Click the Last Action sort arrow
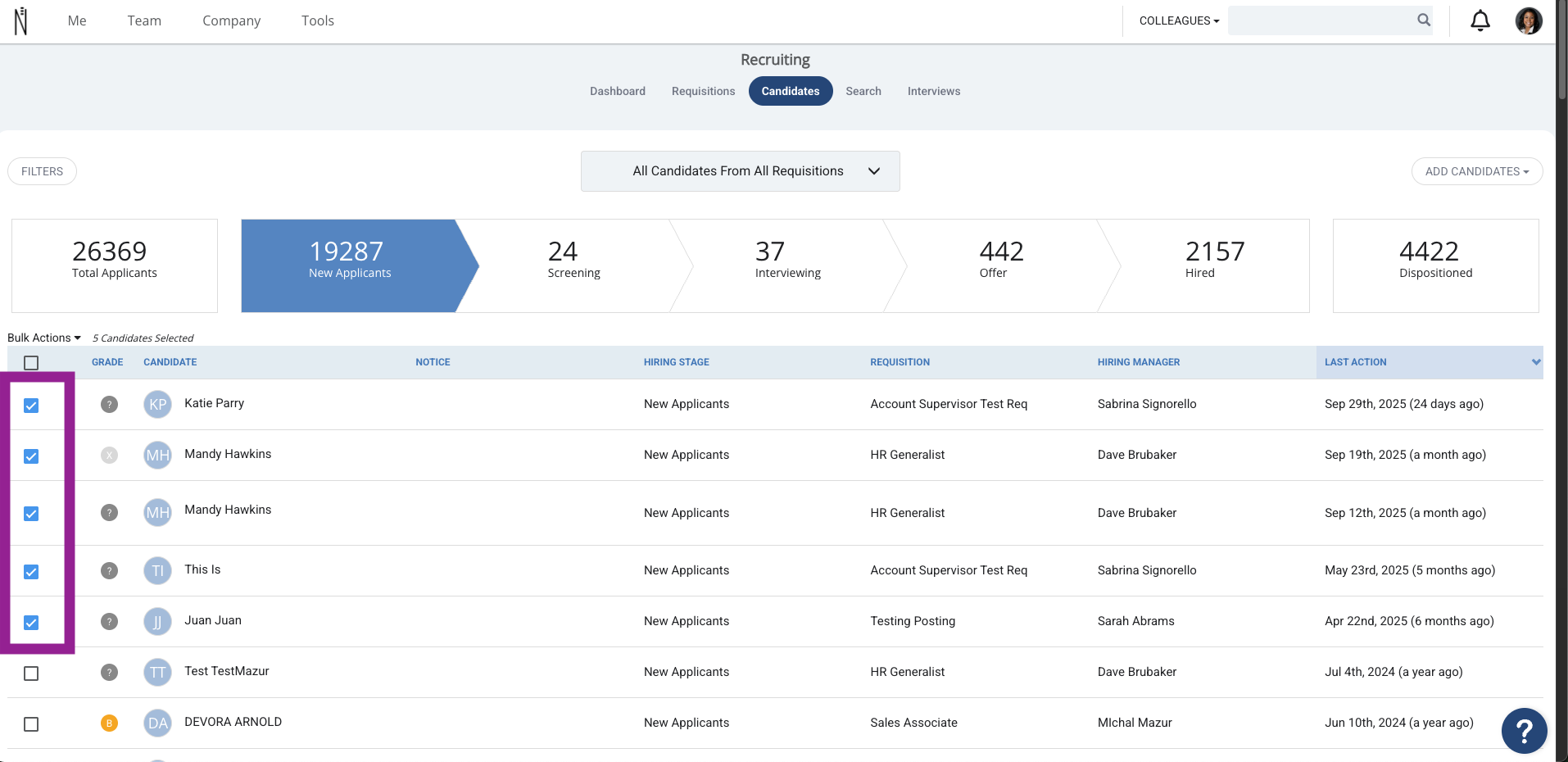 (1536, 362)
